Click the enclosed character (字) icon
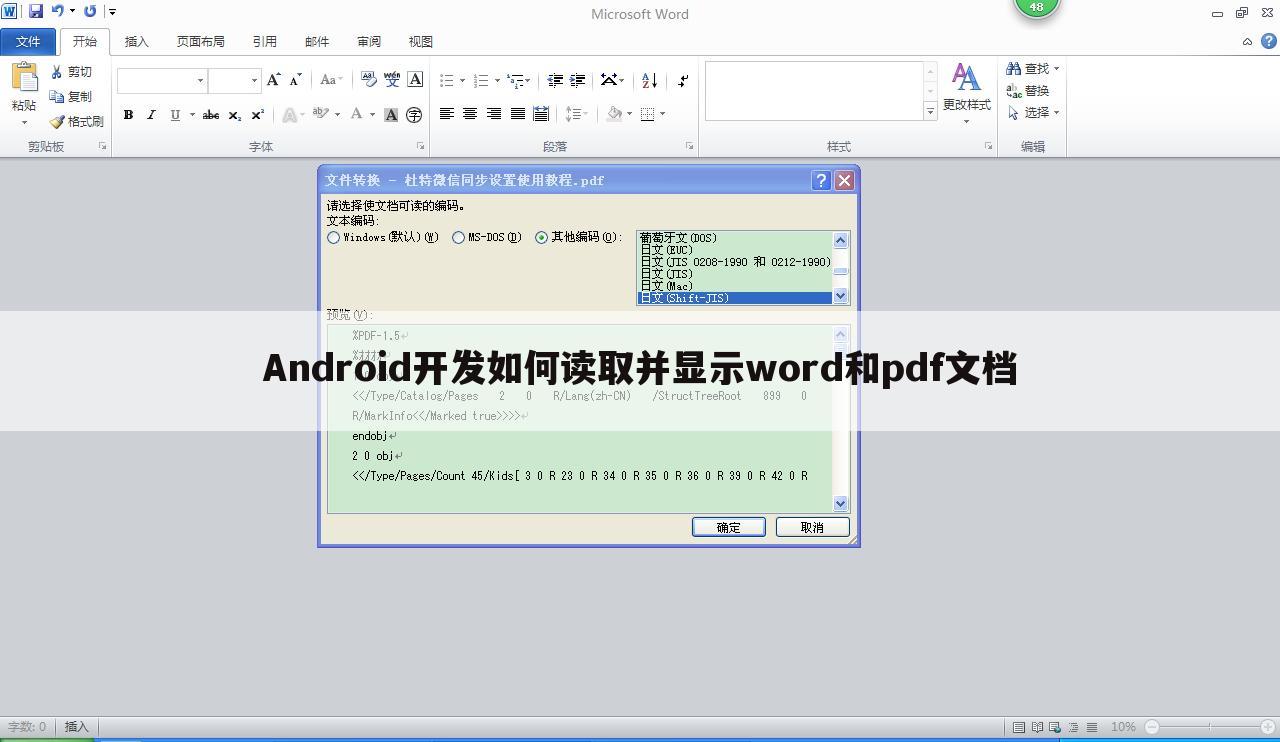 pos(414,114)
